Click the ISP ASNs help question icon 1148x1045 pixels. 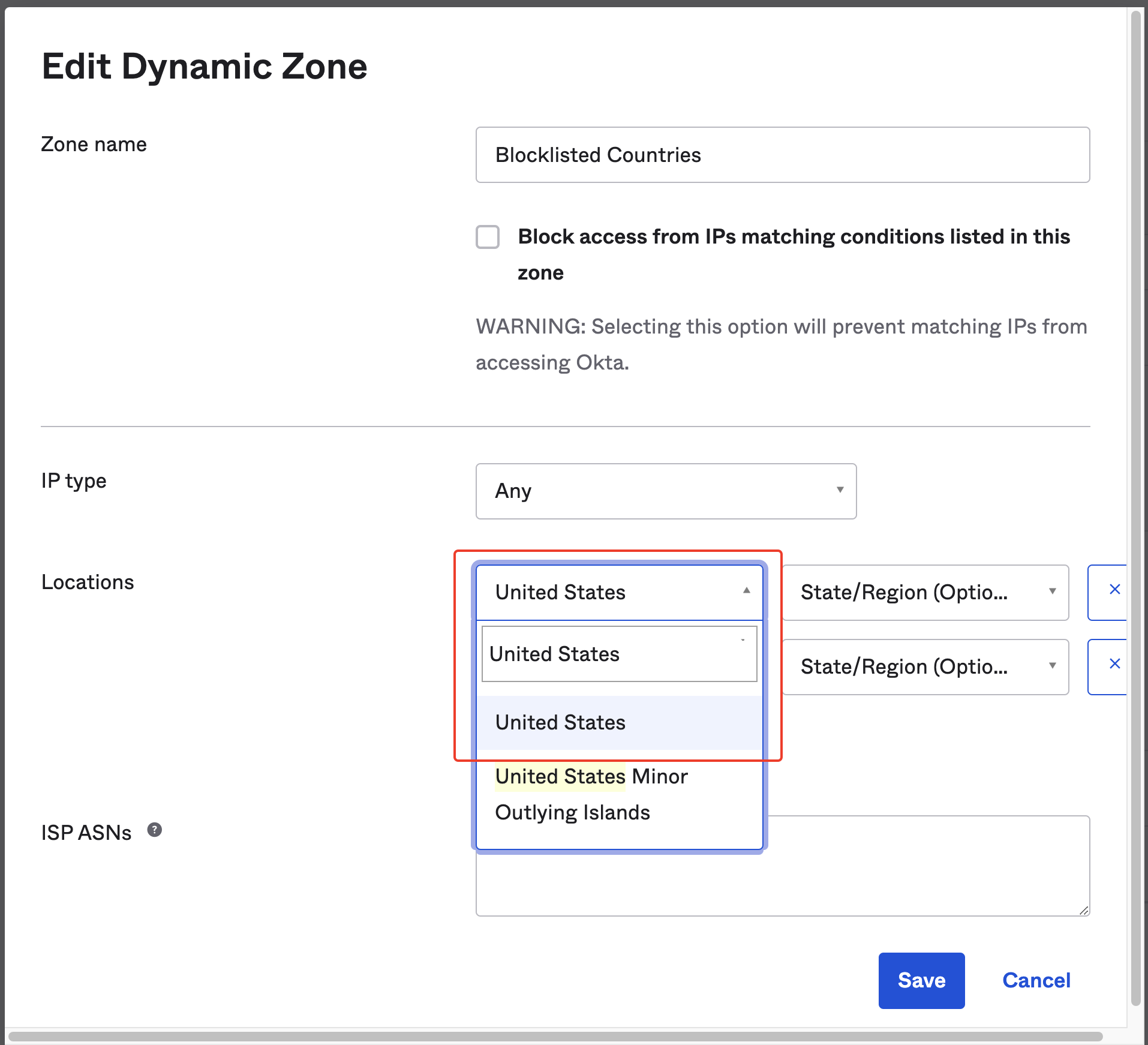tap(155, 830)
